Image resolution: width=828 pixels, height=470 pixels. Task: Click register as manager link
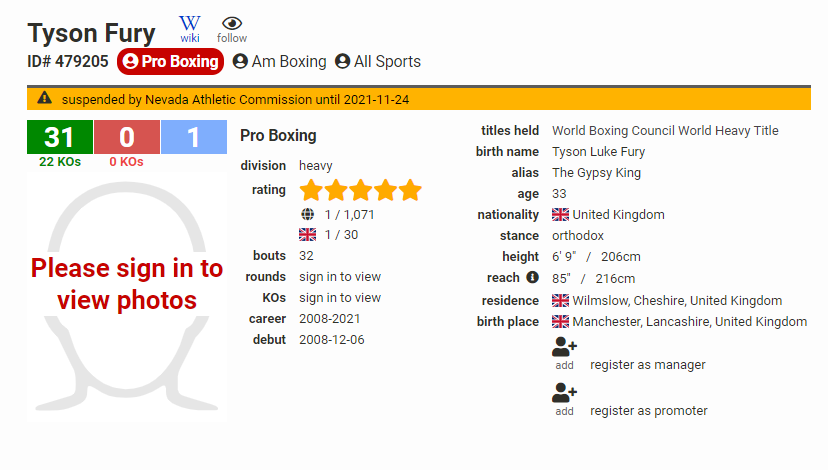click(647, 365)
